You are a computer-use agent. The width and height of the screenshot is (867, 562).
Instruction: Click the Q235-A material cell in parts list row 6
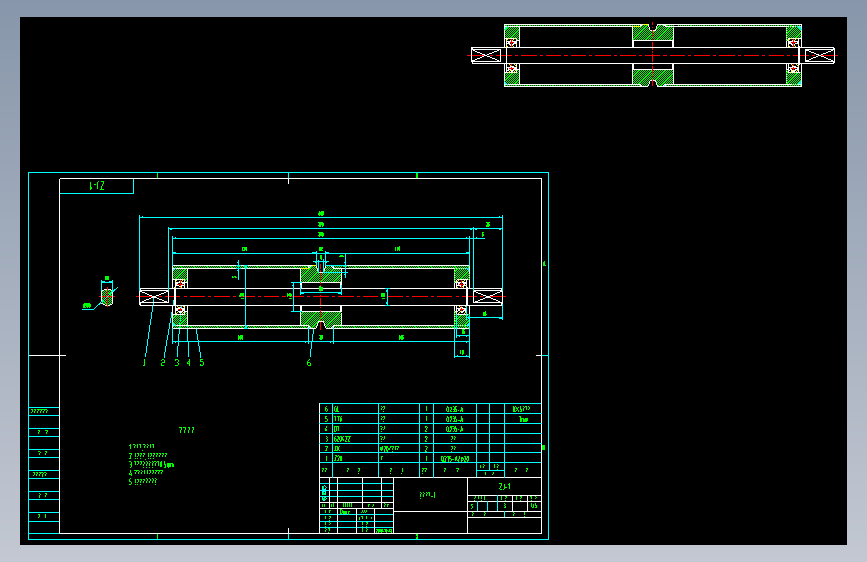[x=455, y=409]
